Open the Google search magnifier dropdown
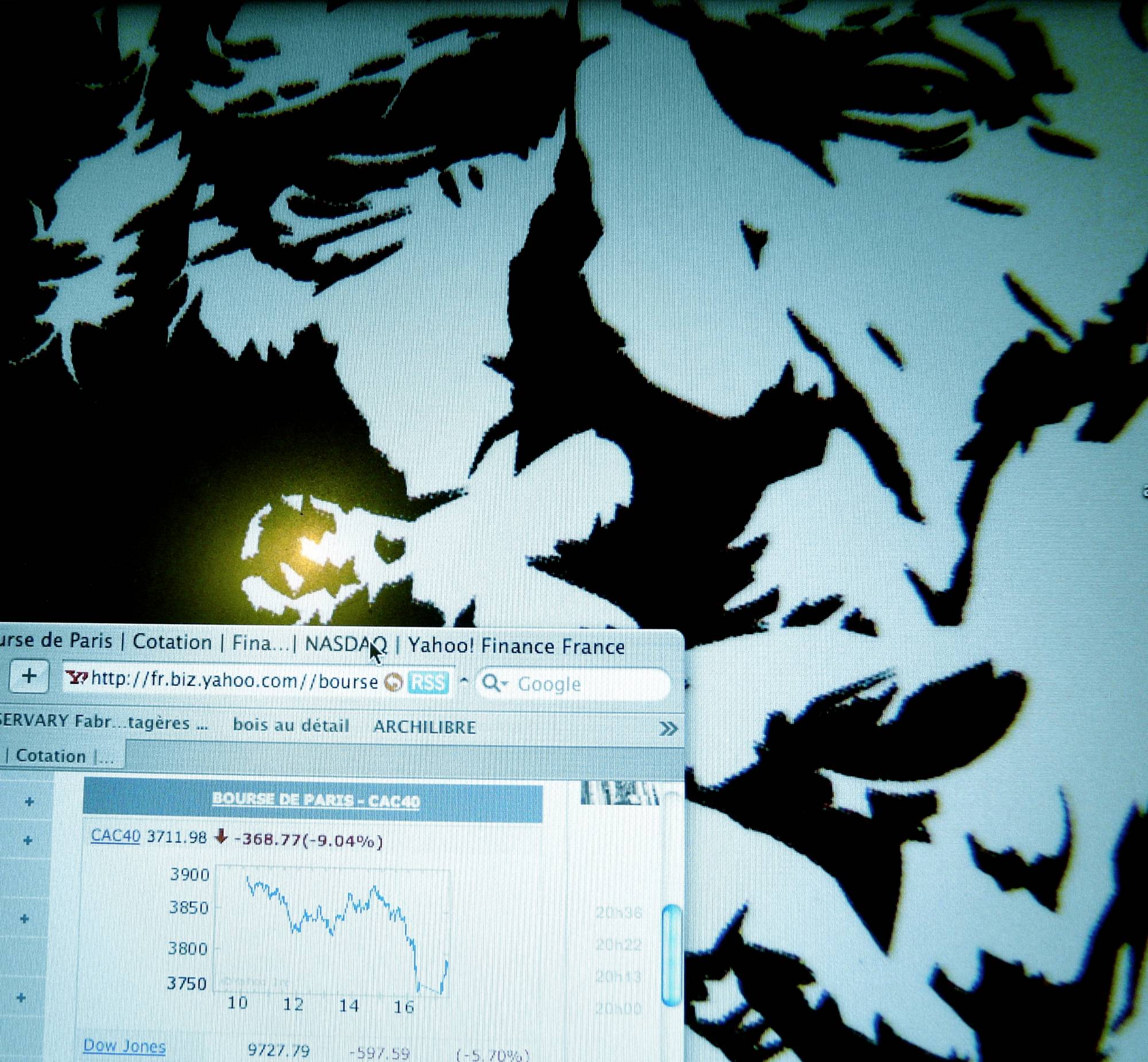The width and height of the screenshot is (1148, 1062). pyautogui.click(x=495, y=683)
